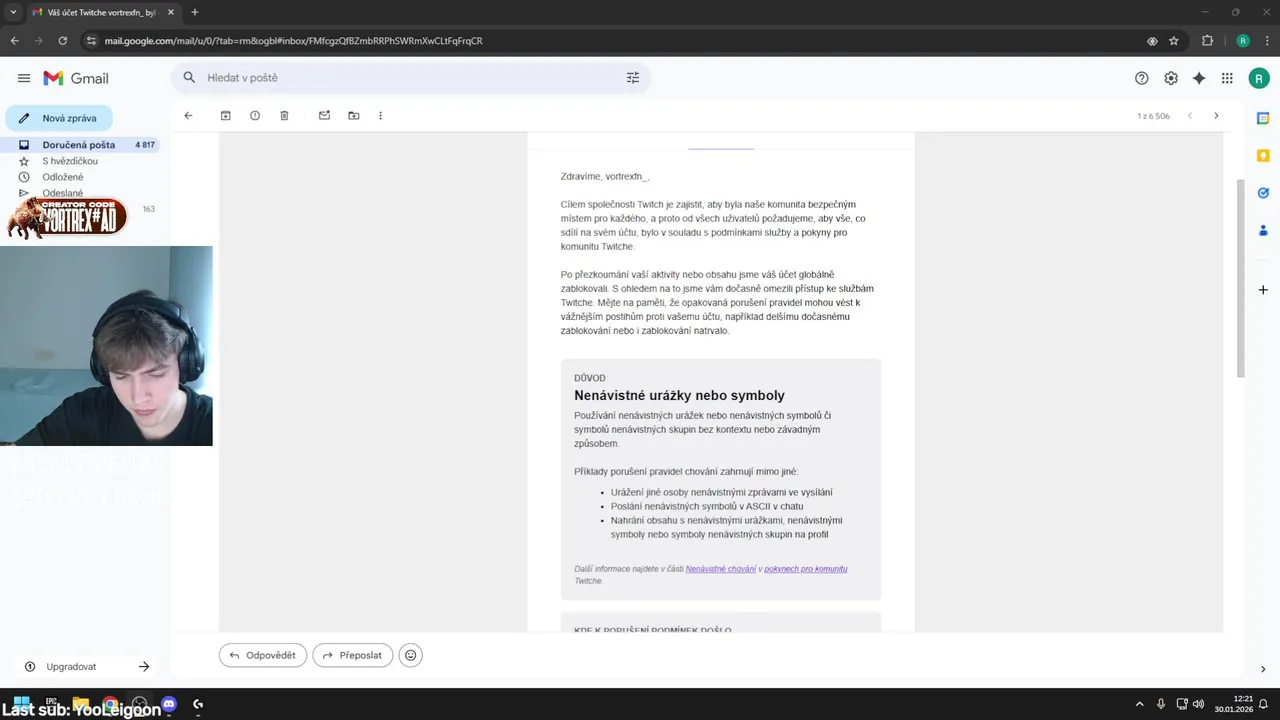Collapse the side panel chevron
Viewport: 1280px width, 720px height.
1263,669
